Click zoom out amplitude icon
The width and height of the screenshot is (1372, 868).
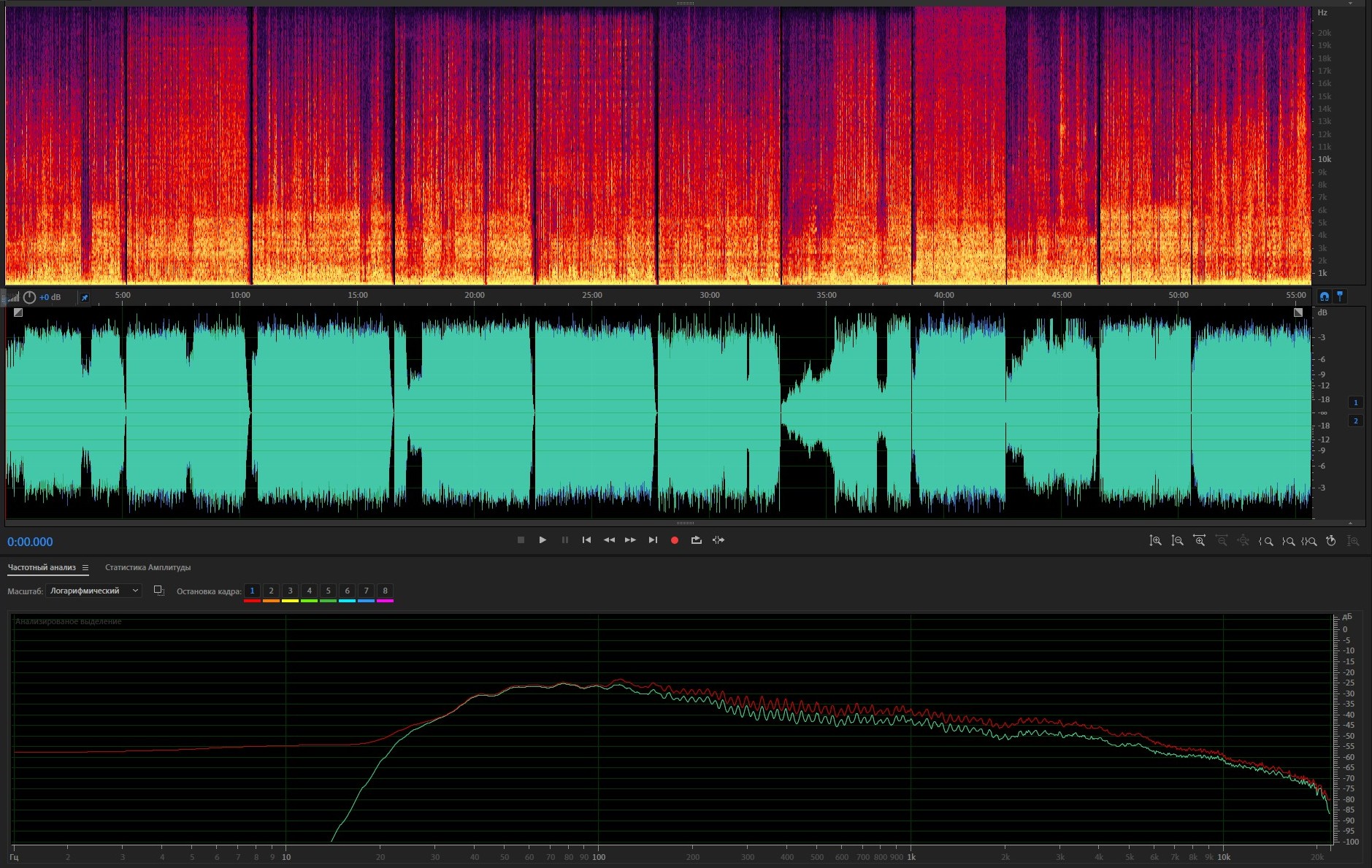(1177, 541)
